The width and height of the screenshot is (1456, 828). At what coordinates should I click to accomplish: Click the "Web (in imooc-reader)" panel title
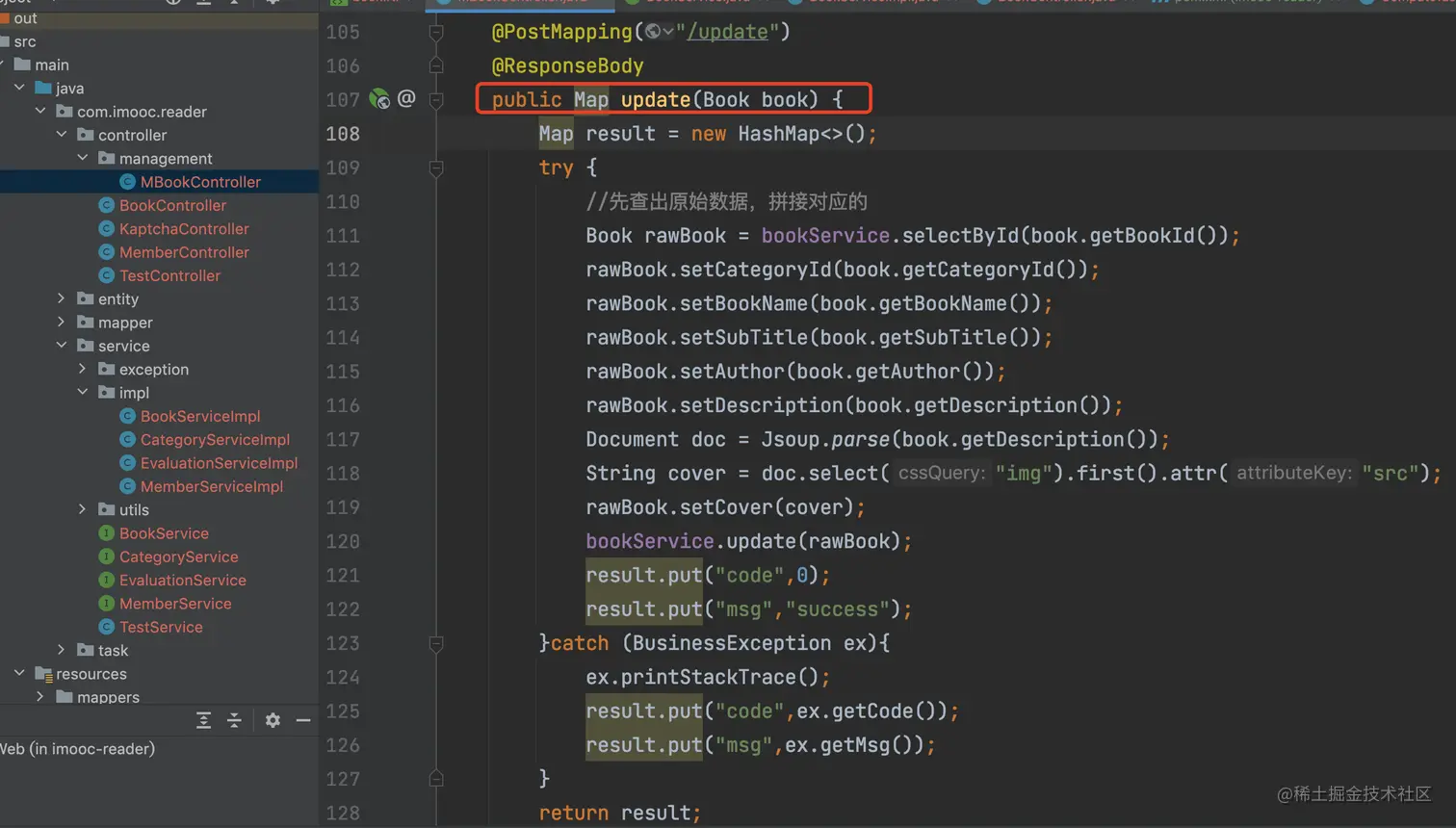point(77,749)
